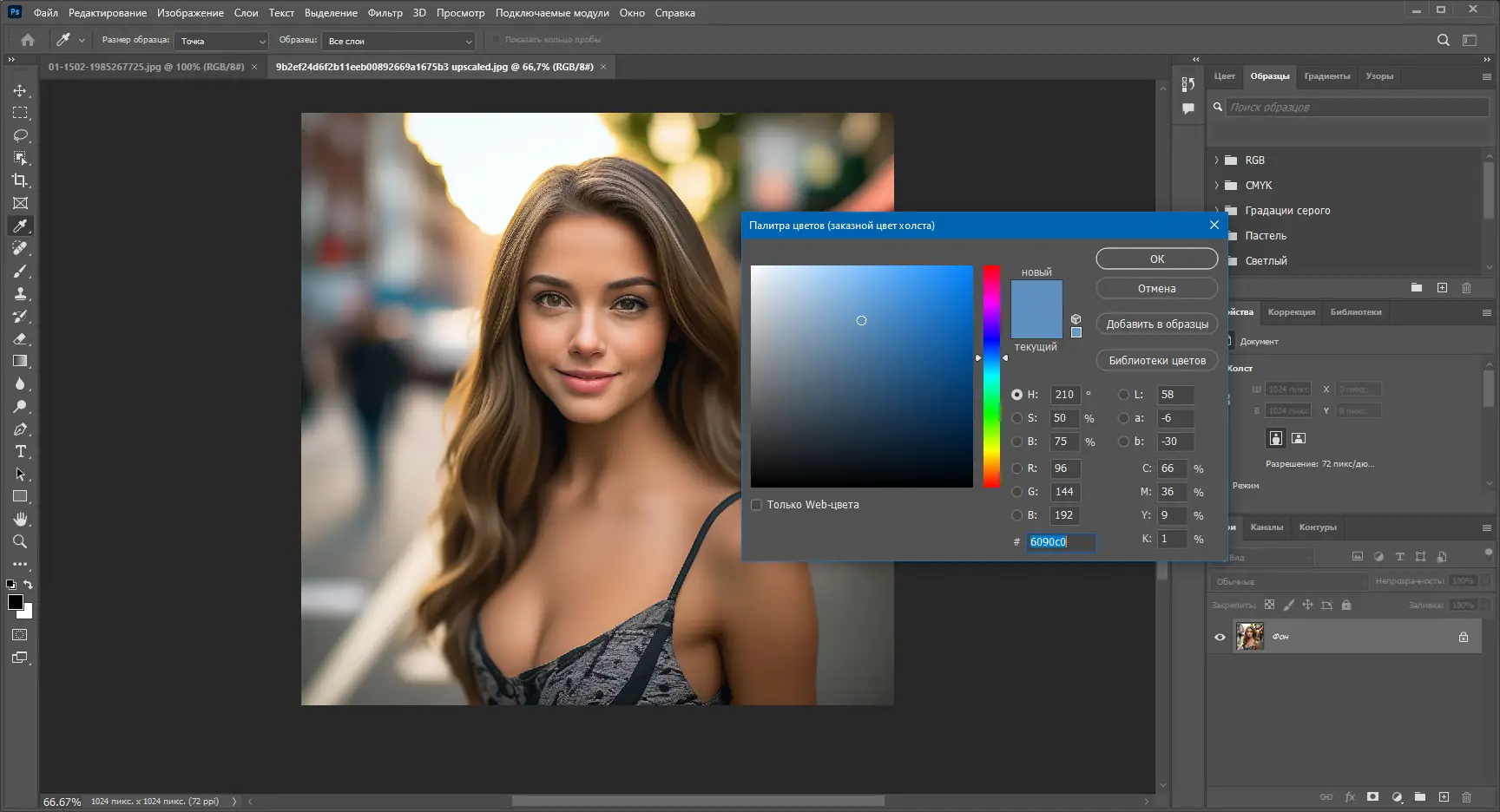Hide the Фон layer

[1220, 636]
